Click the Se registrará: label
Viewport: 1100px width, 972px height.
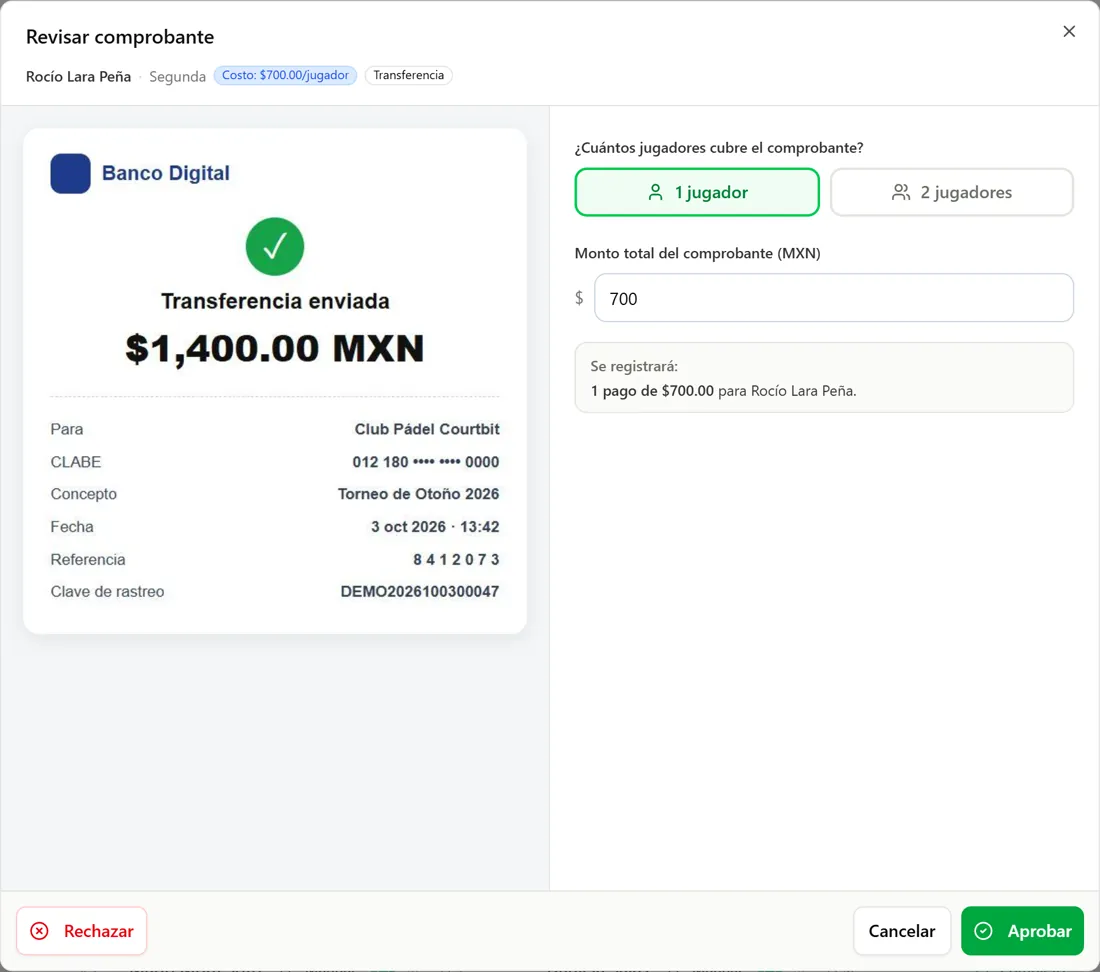pyautogui.click(x=634, y=366)
